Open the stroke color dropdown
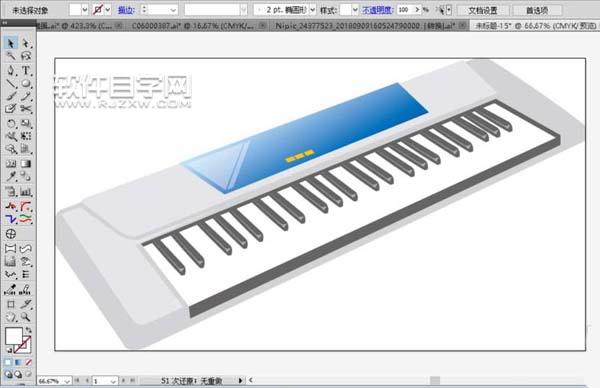 pos(108,10)
